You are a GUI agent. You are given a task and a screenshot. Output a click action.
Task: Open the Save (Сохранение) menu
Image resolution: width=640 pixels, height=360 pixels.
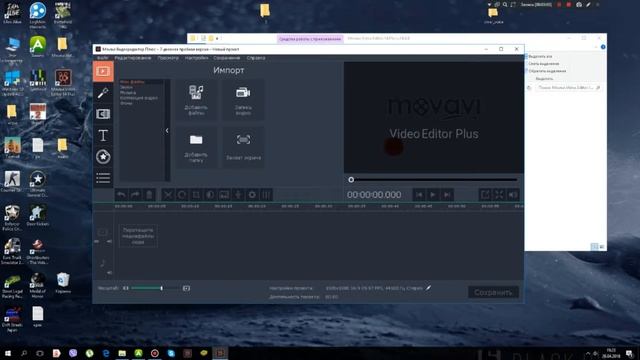[227, 58]
